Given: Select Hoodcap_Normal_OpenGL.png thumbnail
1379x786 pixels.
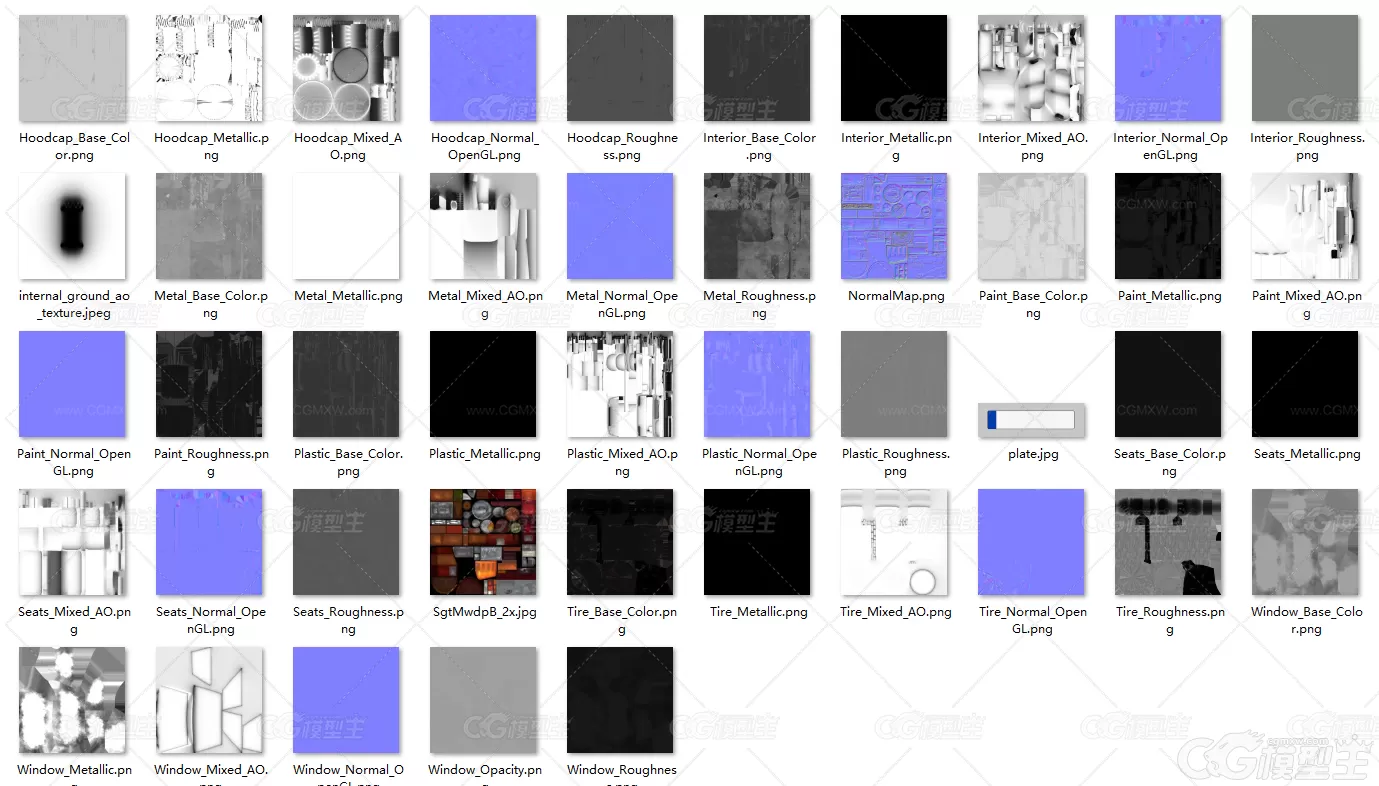Looking at the screenshot, I should click(x=483, y=68).
